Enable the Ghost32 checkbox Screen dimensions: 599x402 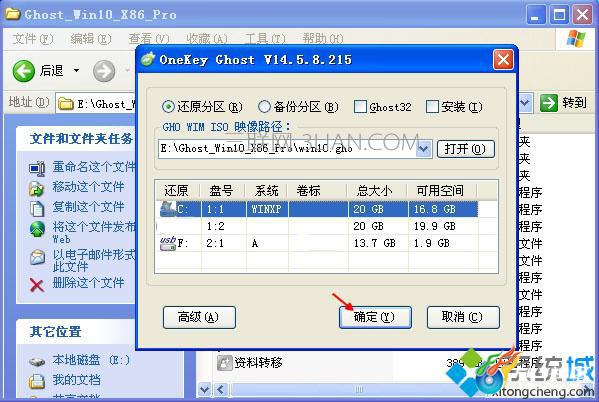(360, 107)
